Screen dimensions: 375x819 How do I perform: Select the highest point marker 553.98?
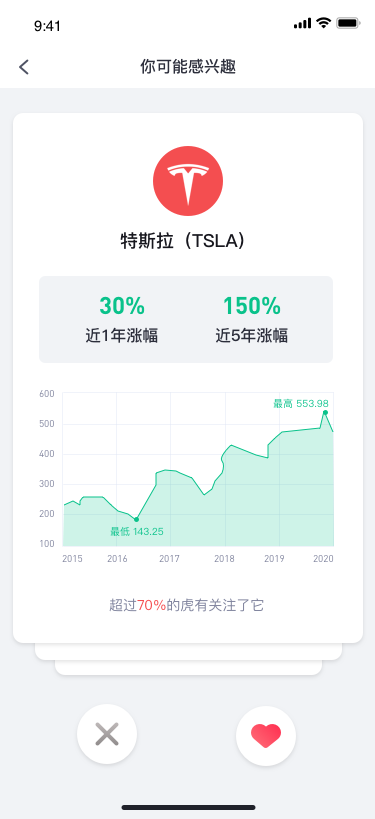[325, 412]
